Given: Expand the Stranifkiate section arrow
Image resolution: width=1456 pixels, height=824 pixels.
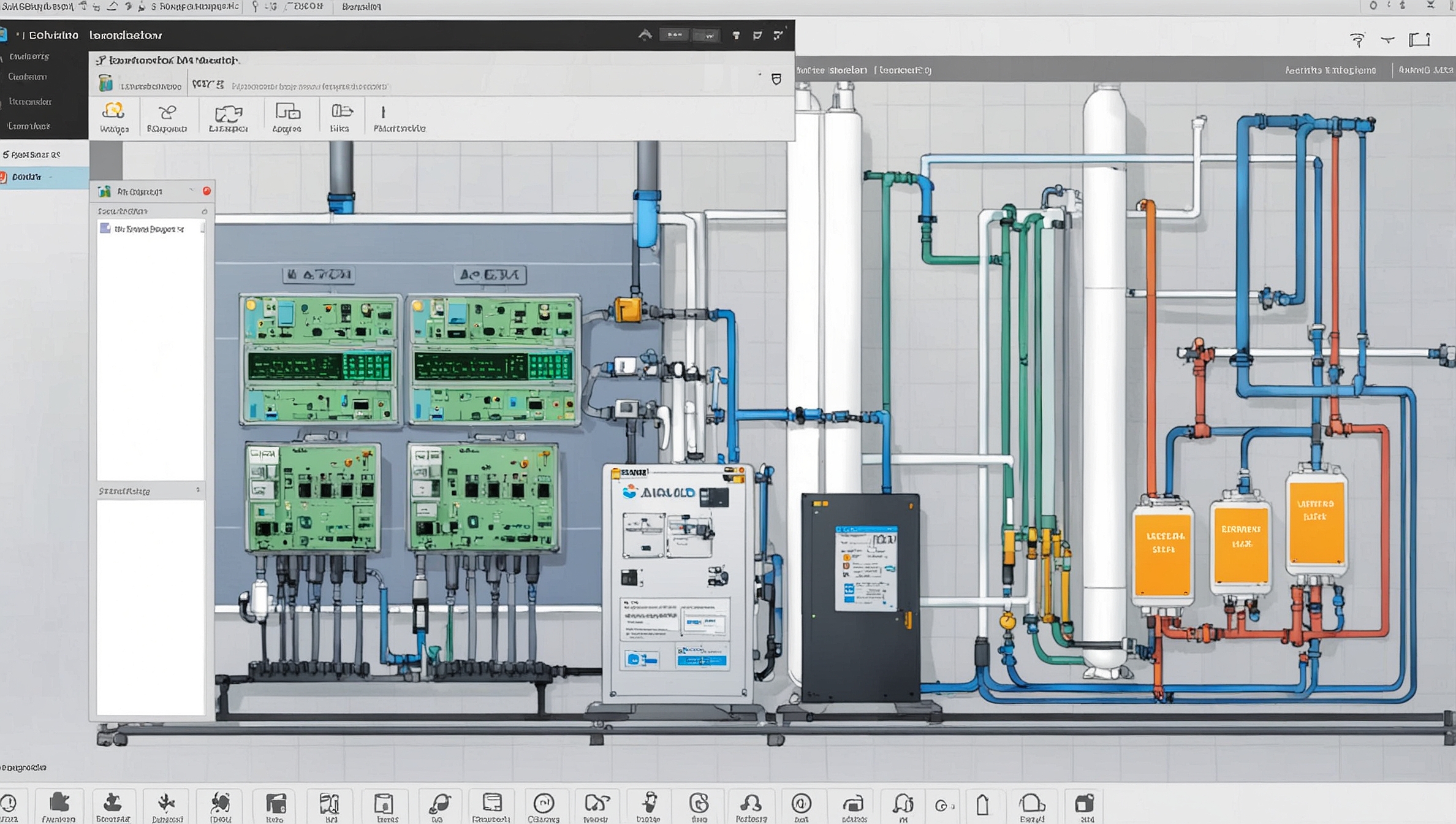Looking at the screenshot, I should 197,490.
